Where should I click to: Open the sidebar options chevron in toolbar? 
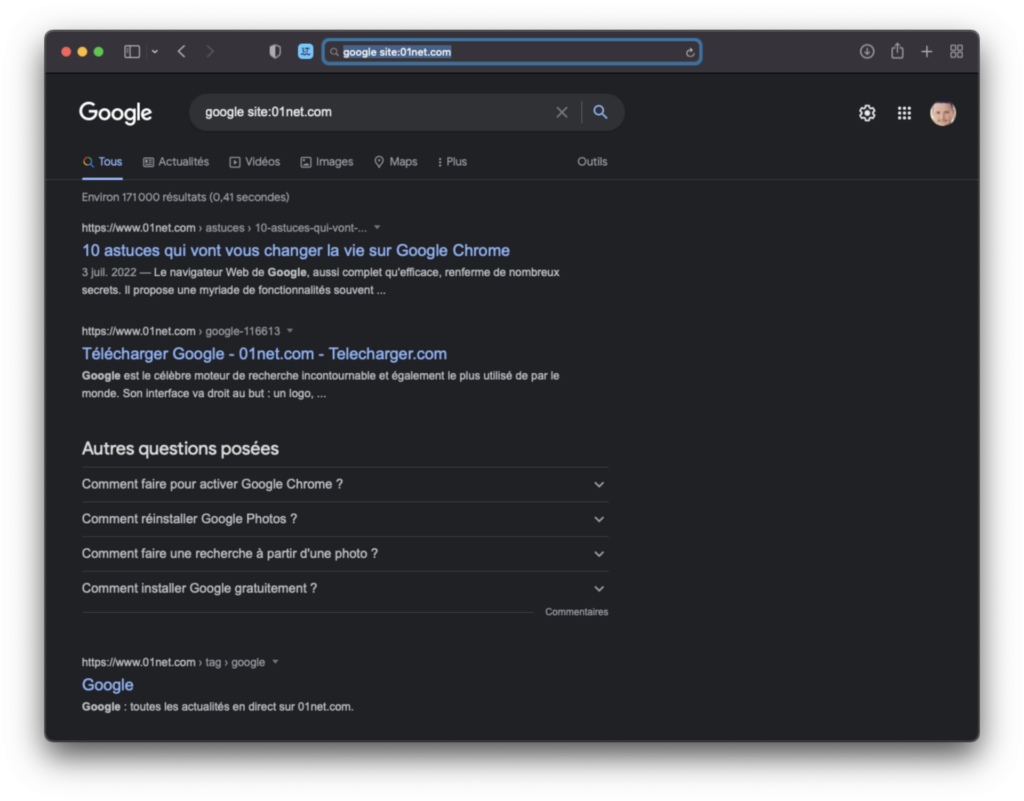tap(155, 52)
